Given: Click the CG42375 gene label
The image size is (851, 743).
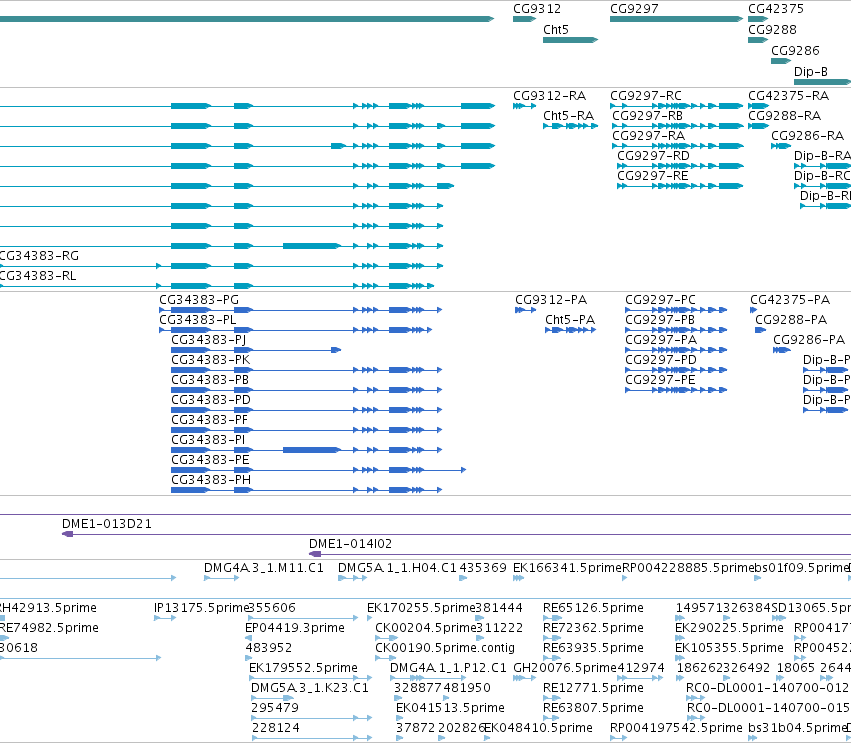Looking at the screenshot, I should (x=776, y=9).
